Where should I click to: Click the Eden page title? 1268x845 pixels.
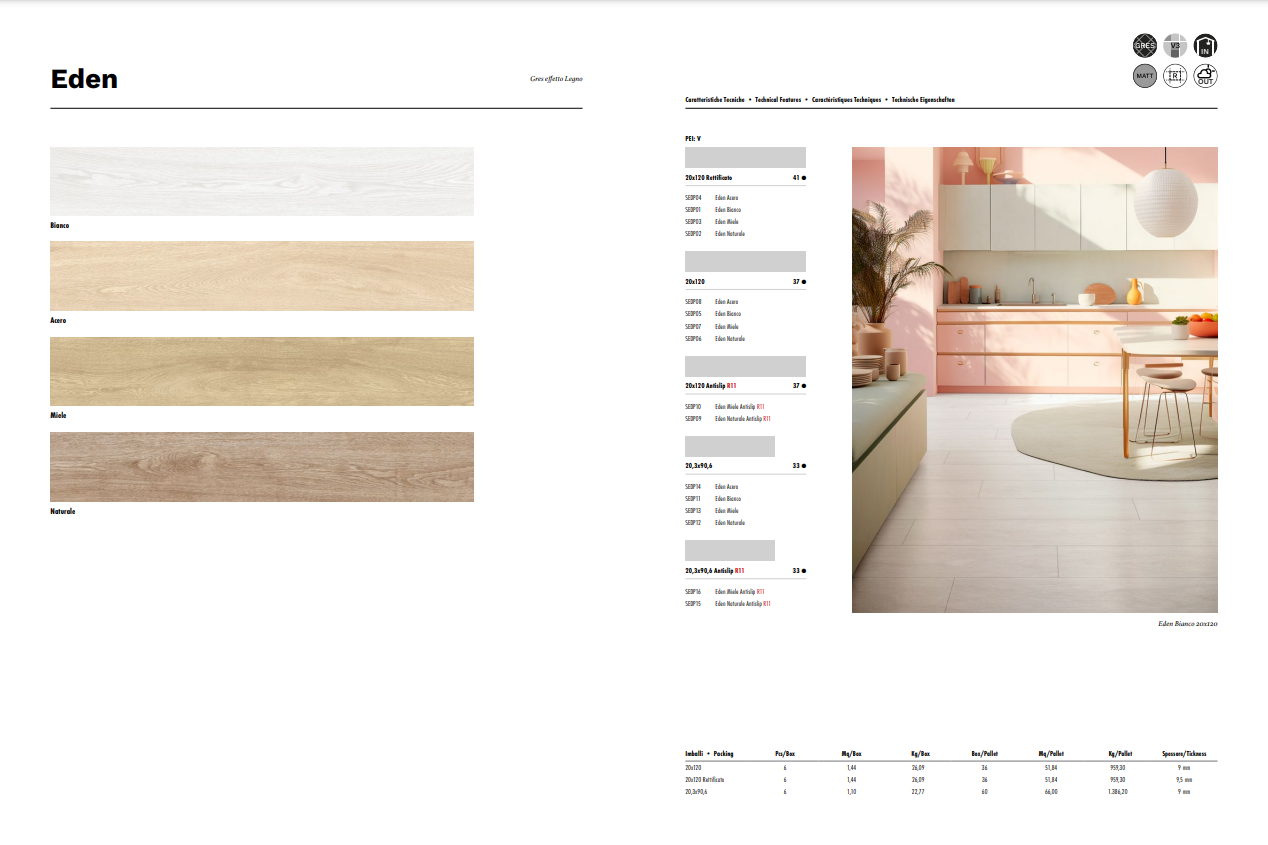coord(84,79)
